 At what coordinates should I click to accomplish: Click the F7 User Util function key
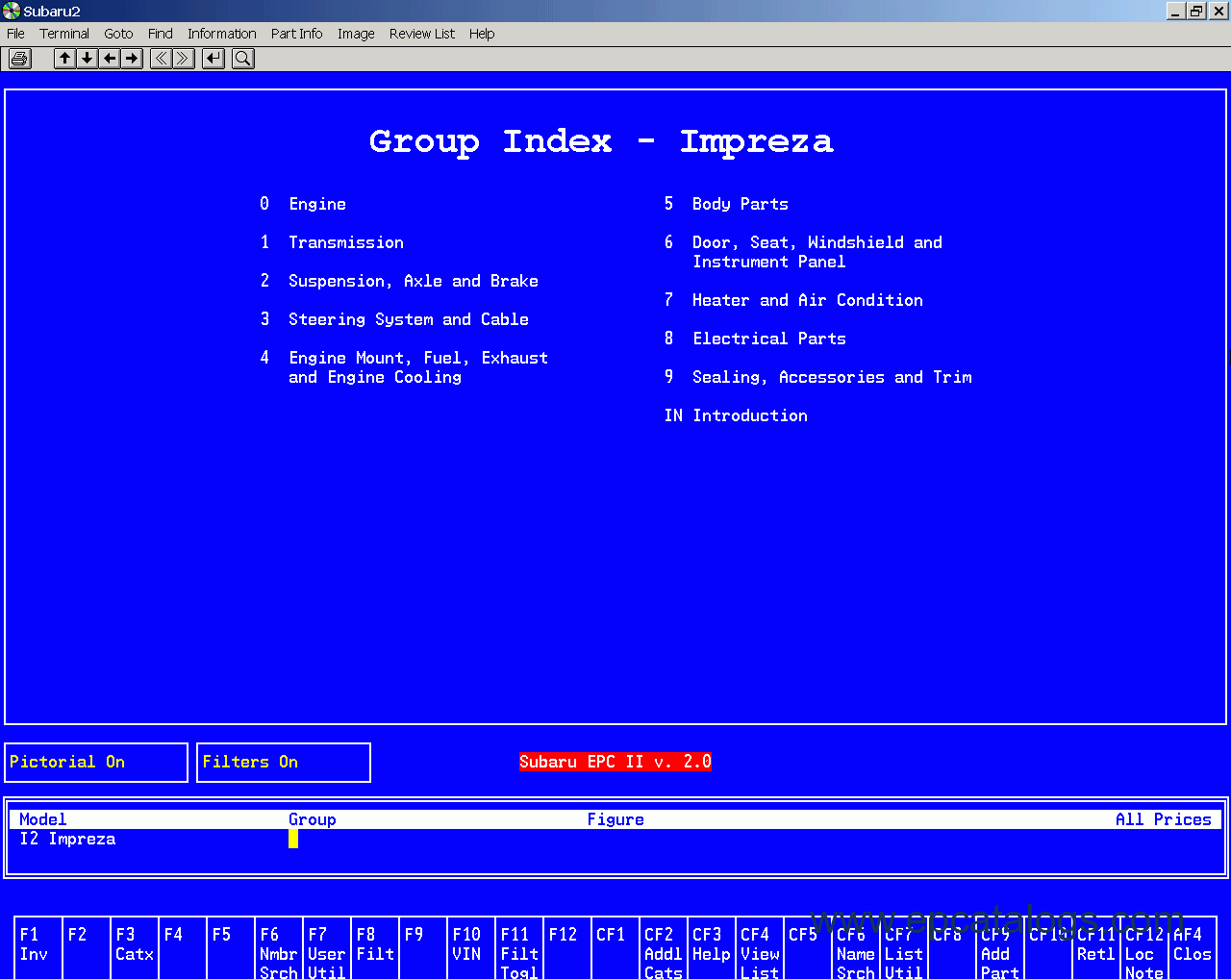pyautogui.click(x=327, y=950)
